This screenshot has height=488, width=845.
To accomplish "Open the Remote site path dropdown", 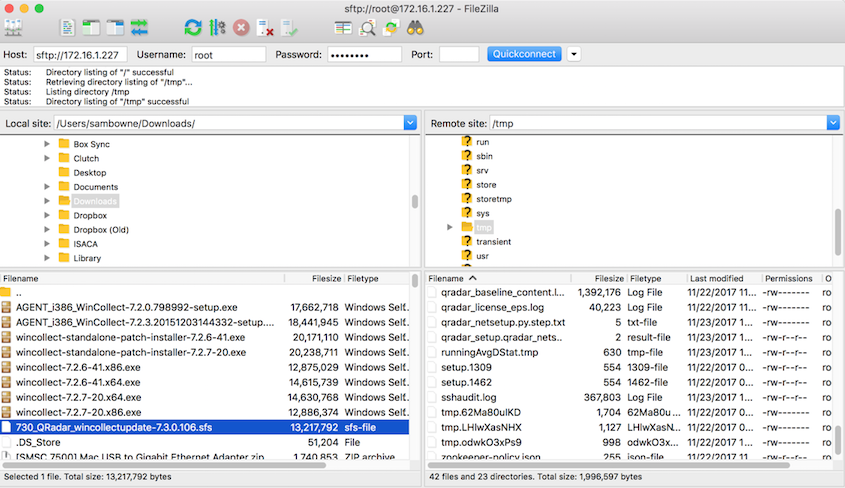I will [x=833, y=123].
